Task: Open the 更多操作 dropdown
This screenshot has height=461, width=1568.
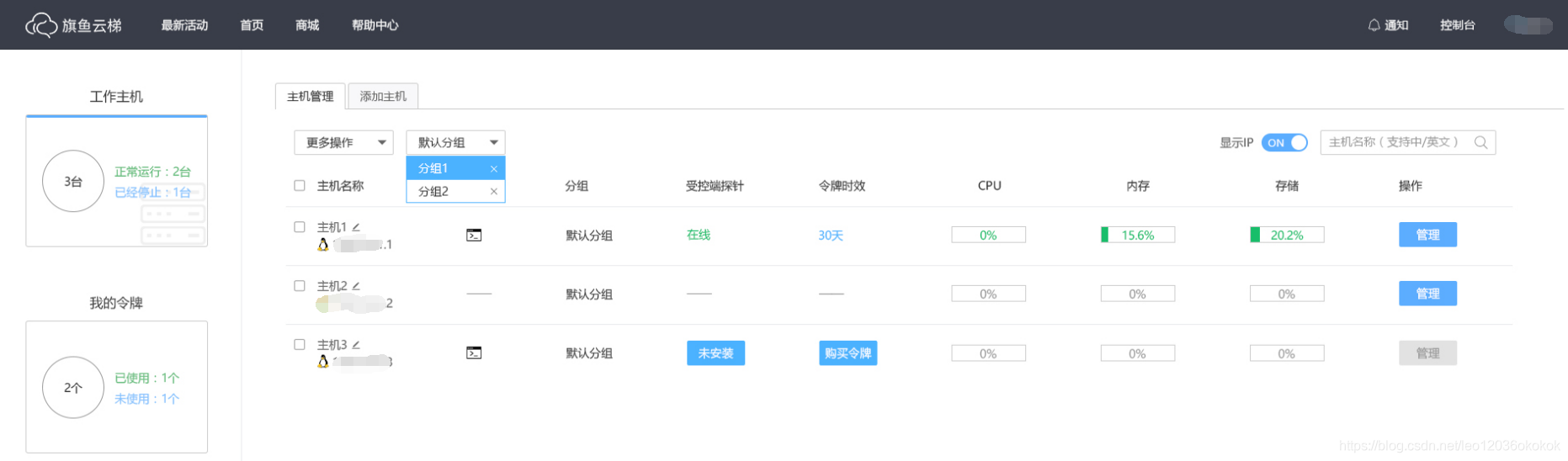Action: (343, 142)
